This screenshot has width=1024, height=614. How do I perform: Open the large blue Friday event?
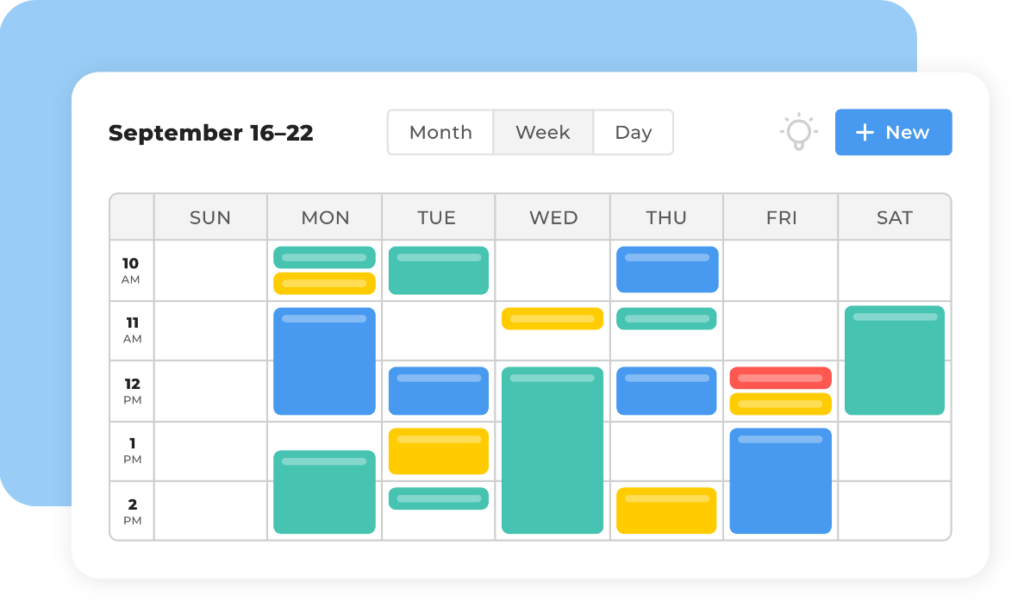pyautogui.click(x=780, y=481)
